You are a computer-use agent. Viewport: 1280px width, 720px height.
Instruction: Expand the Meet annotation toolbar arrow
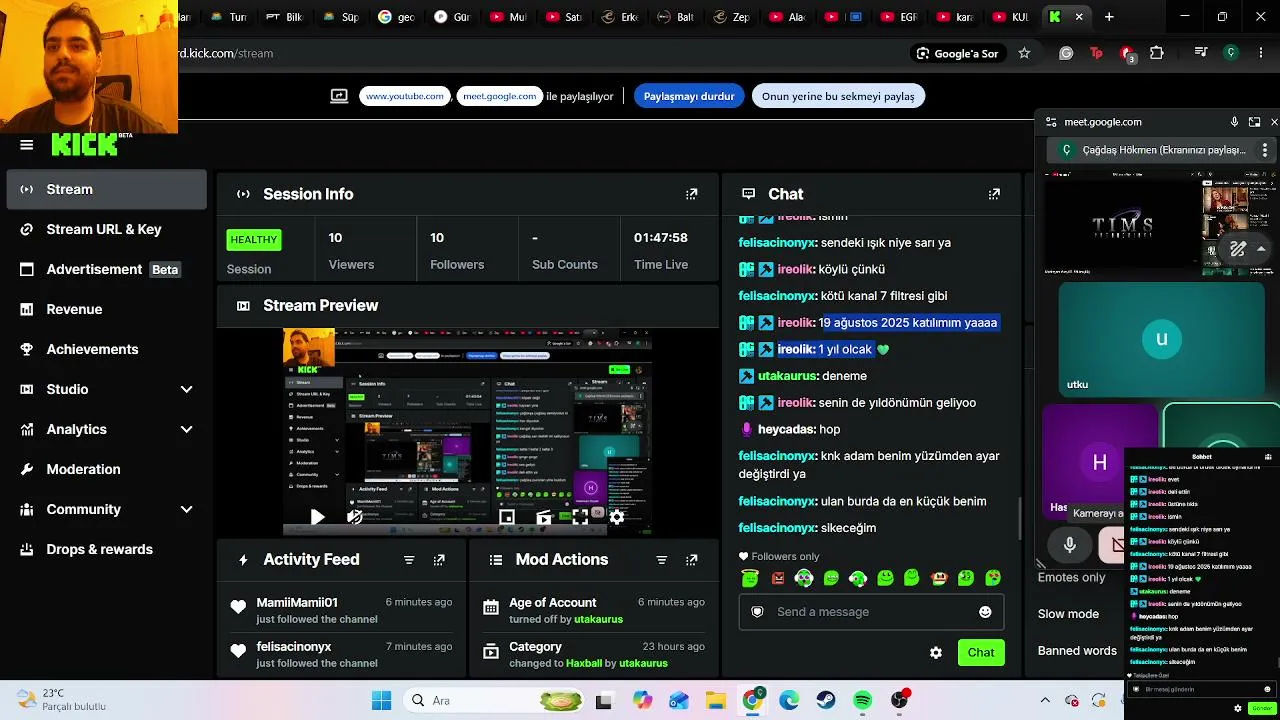click(x=1262, y=249)
